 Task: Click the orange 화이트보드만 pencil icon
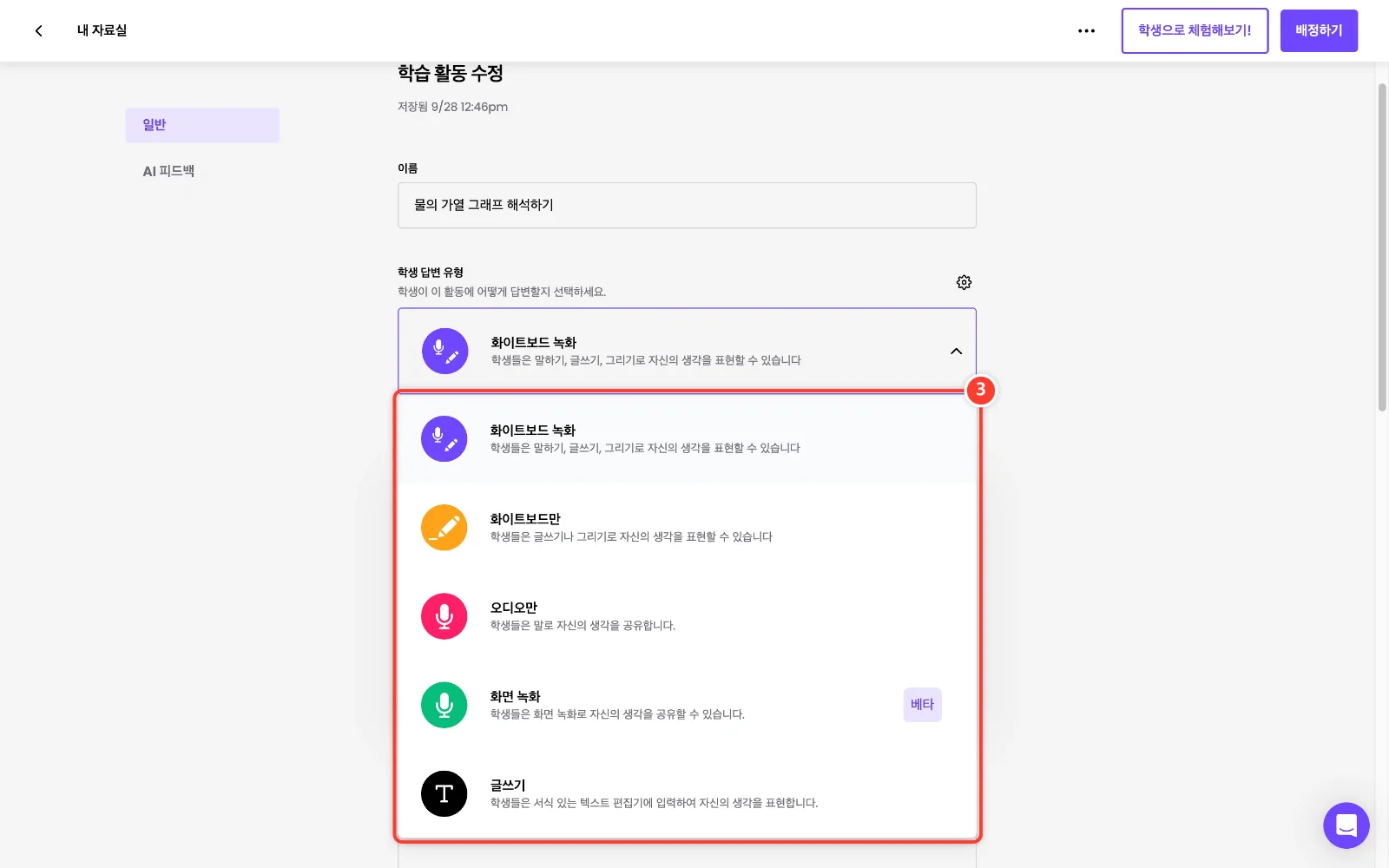click(444, 527)
